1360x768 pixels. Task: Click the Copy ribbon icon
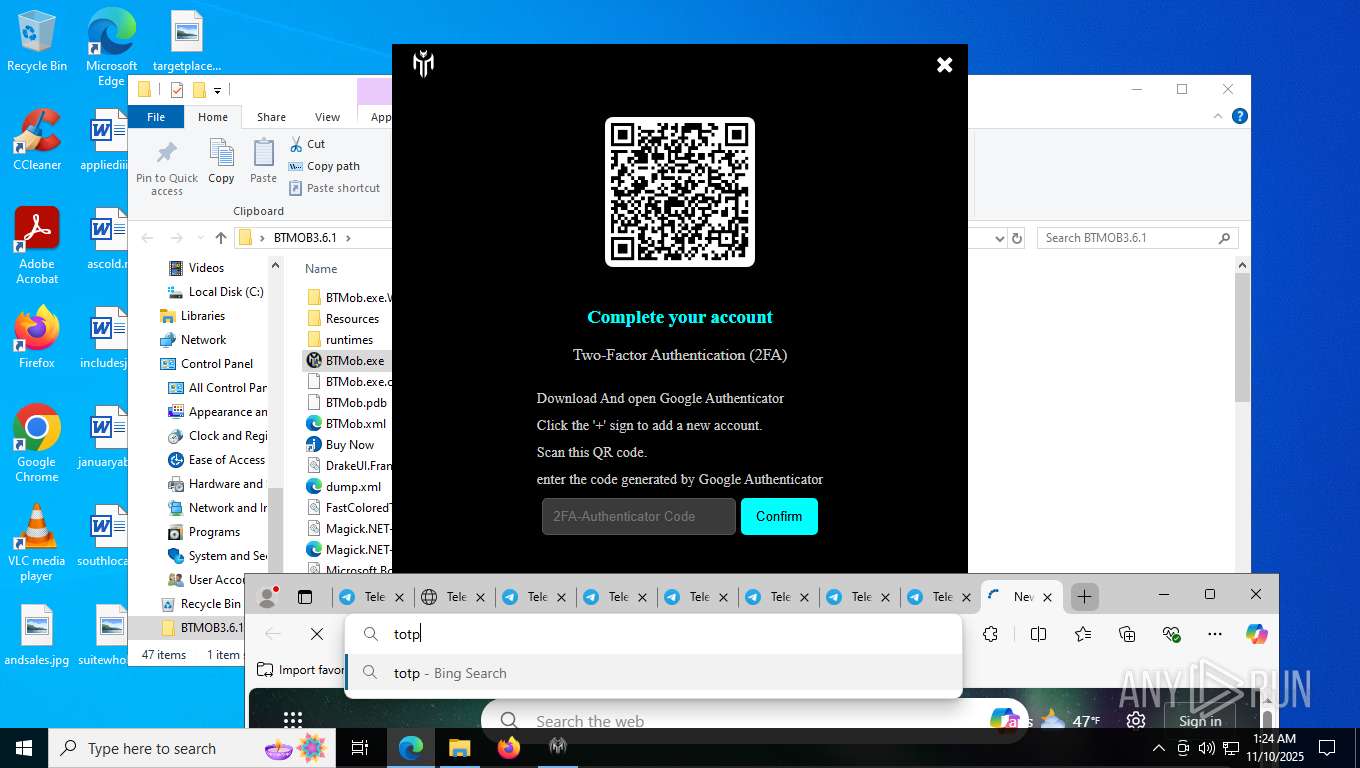click(221, 162)
